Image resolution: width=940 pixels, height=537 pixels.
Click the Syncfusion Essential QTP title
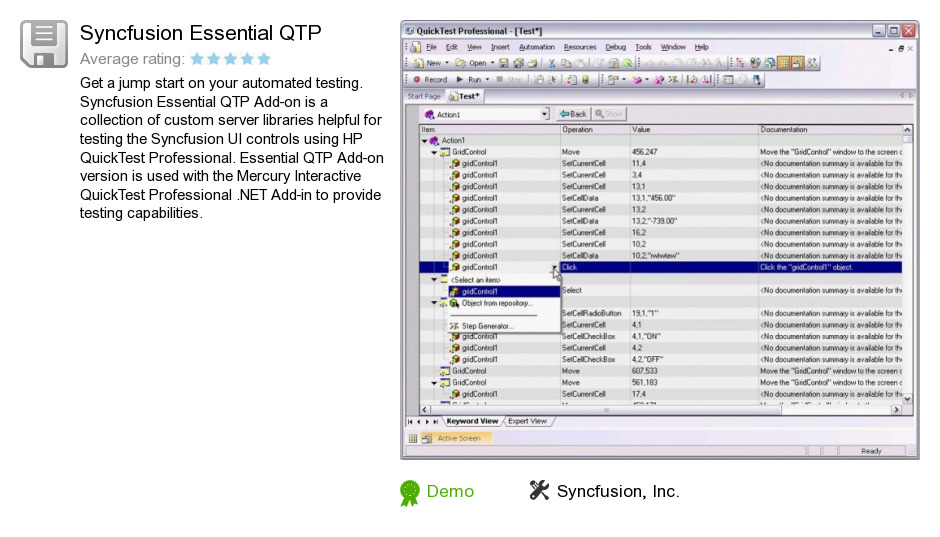coord(200,33)
